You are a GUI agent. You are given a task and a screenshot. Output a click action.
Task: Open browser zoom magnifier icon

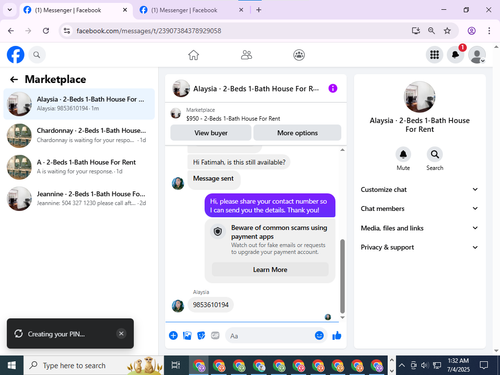431,31
